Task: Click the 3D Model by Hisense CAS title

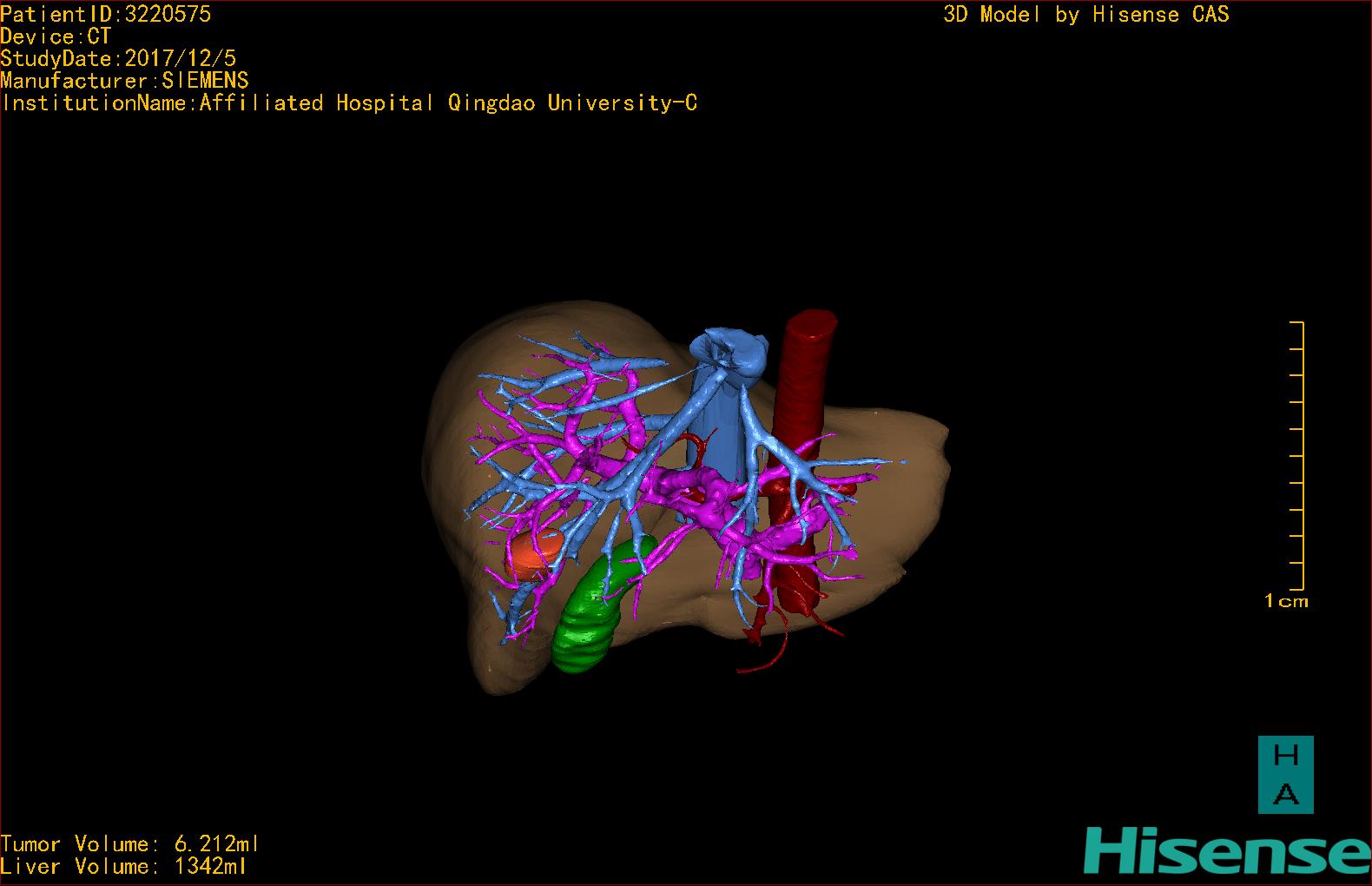Action: pos(1086,14)
